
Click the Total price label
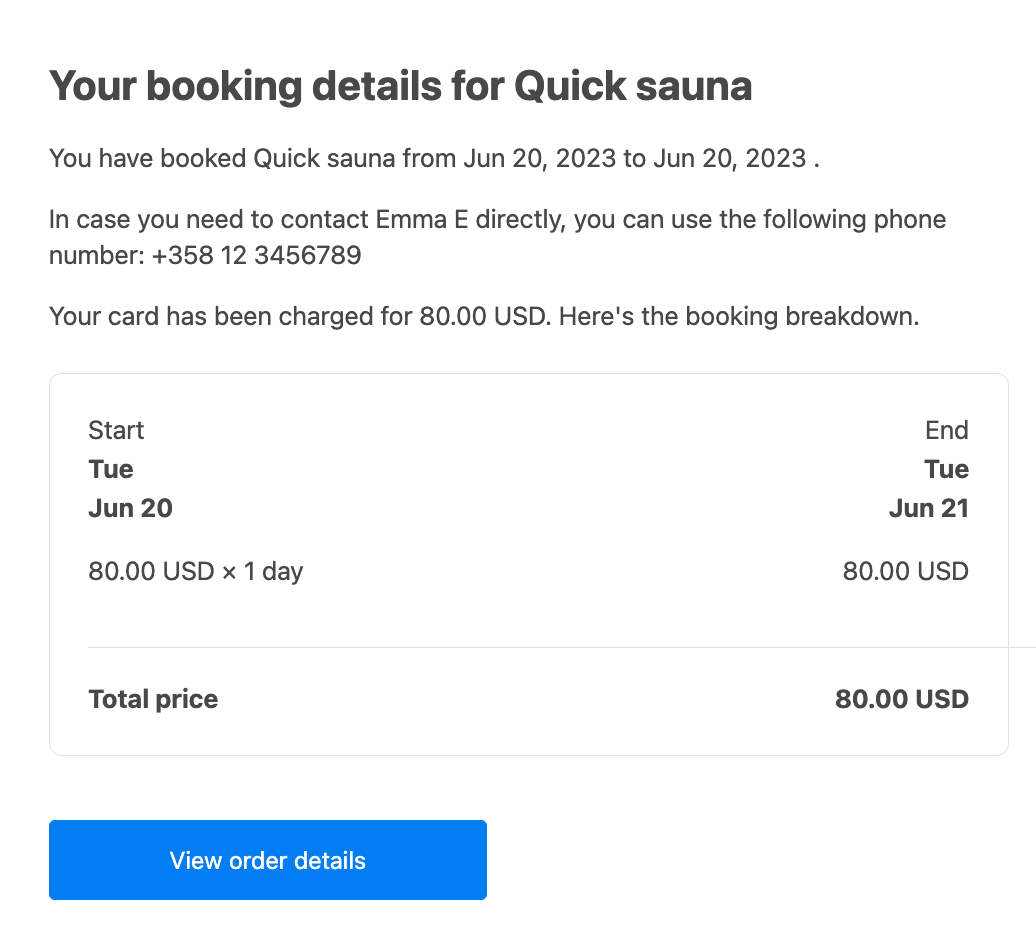[x=153, y=699]
